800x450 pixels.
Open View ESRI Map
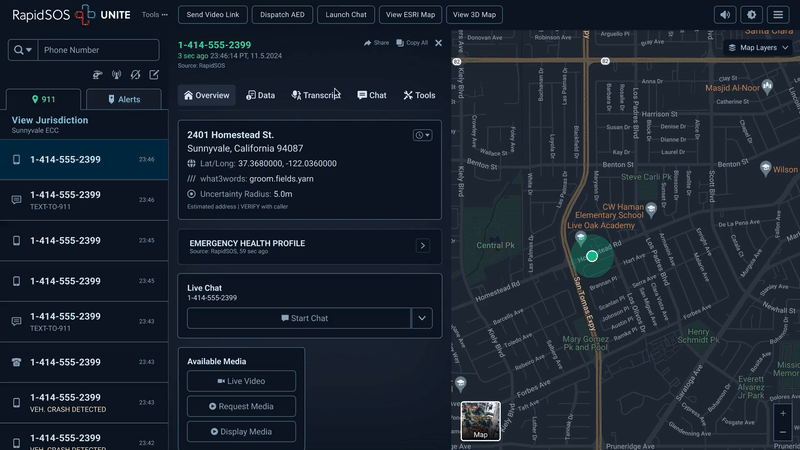click(410, 15)
